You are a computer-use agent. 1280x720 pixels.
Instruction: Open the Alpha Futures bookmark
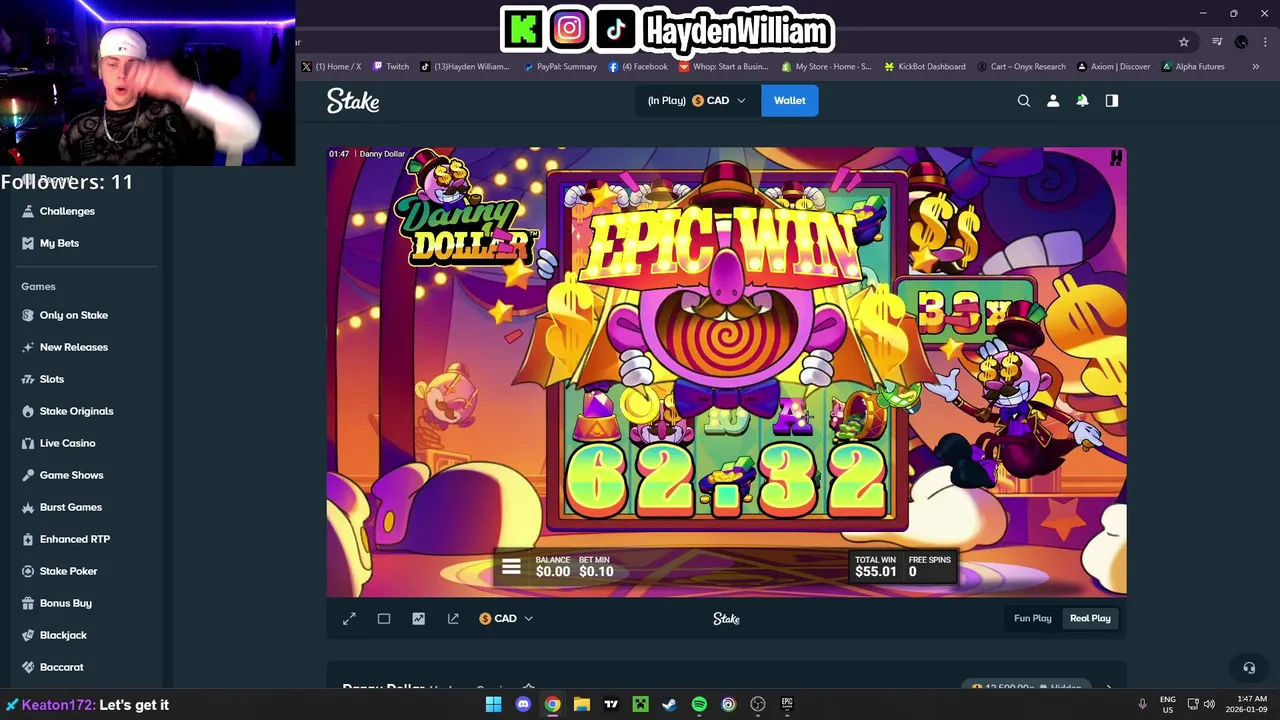[1193, 67]
